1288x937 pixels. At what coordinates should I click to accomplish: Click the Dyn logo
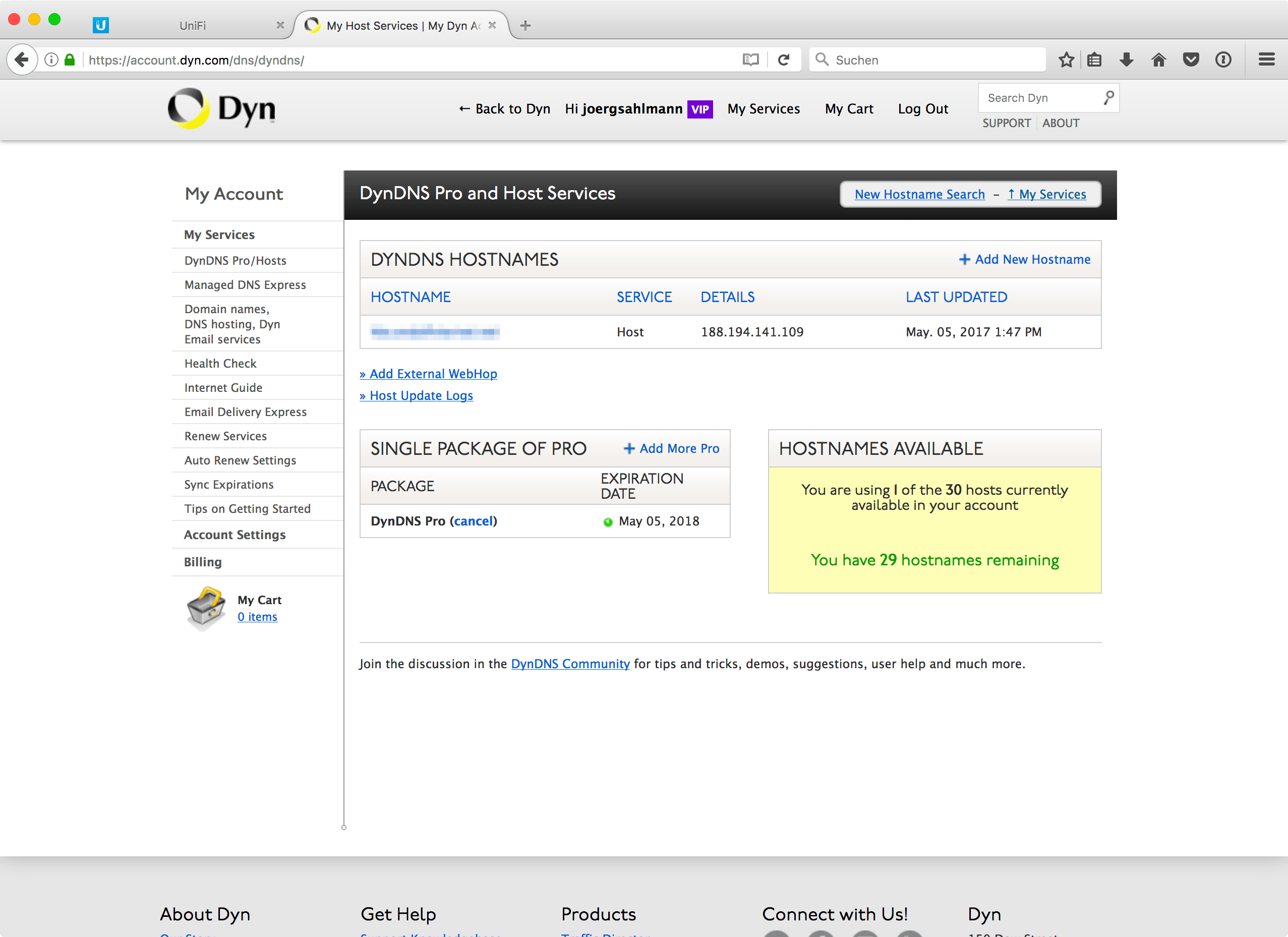click(221, 108)
